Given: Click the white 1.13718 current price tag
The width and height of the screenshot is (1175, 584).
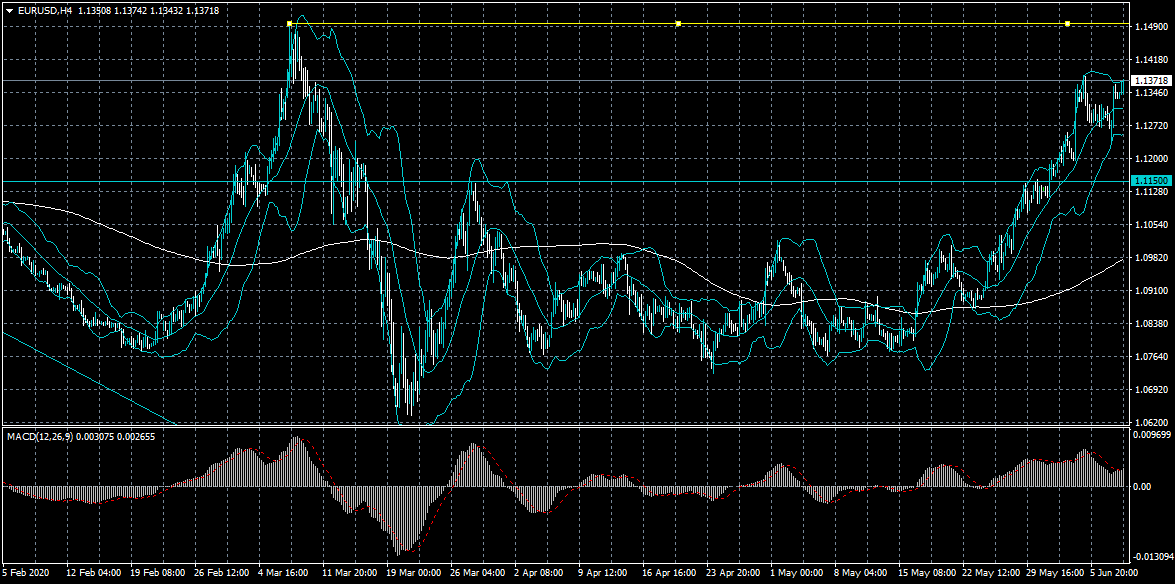Looking at the screenshot, I should (x=1151, y=80).
